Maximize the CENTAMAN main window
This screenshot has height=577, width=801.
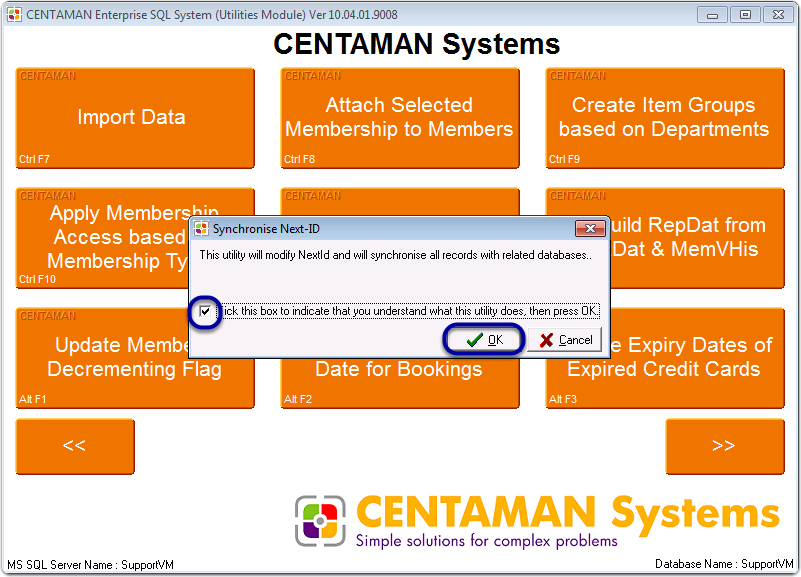pyautogui.click(x=745, y=15)
